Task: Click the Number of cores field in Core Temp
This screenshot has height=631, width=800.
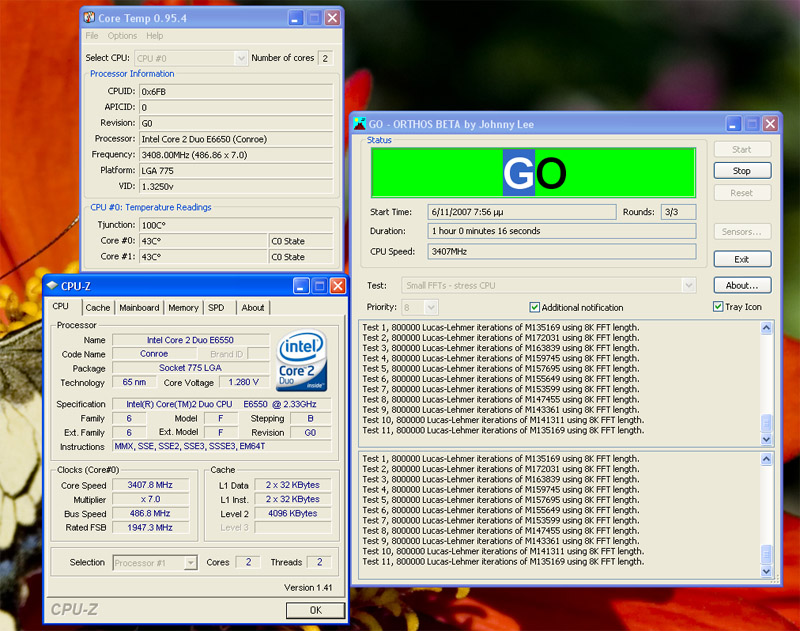Action: pos(325,58)
